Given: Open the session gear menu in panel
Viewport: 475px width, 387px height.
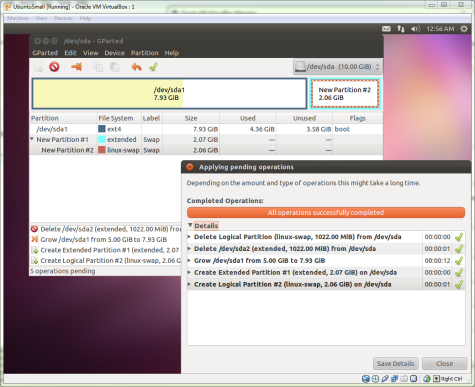Looking at the screenshot, I should tap(464, 29).
